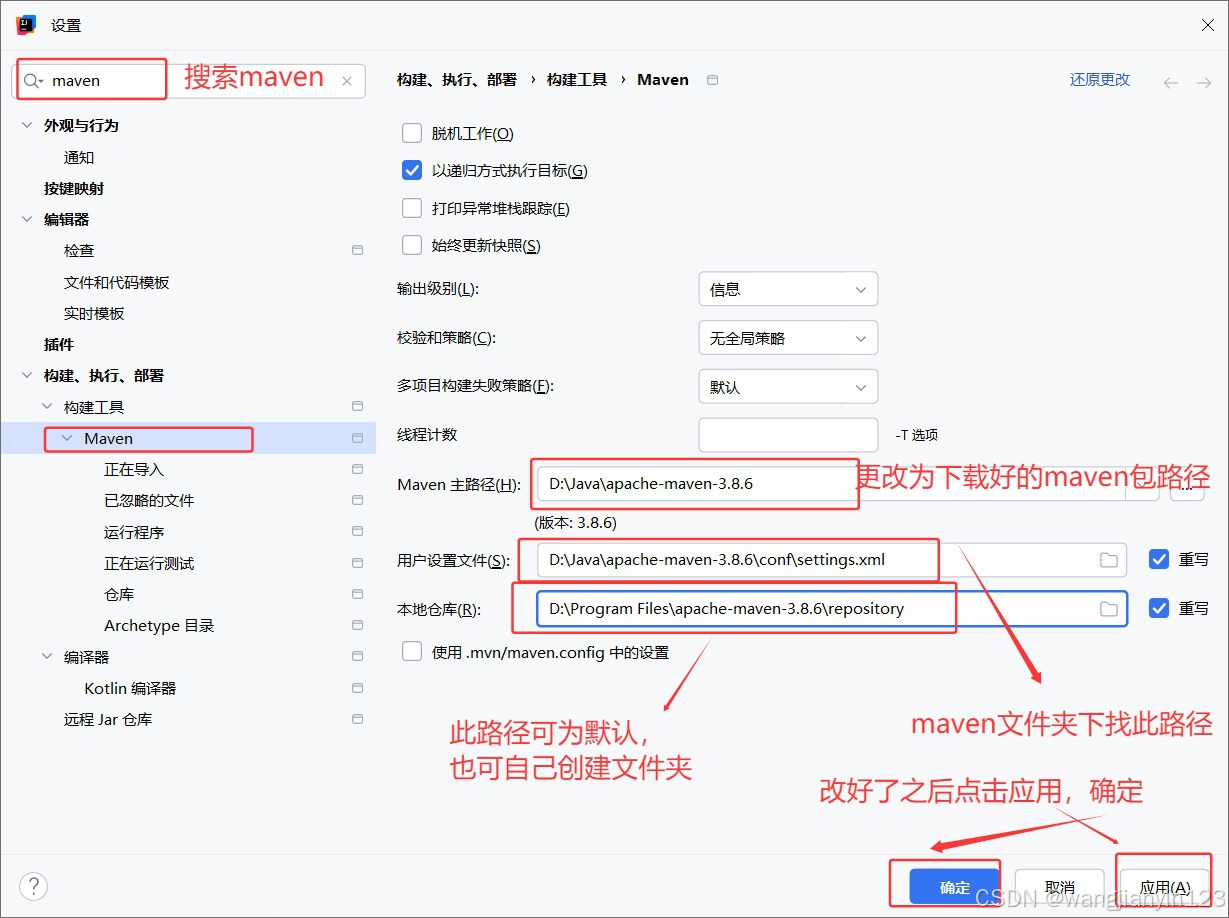Browse folder for 用户设置文件
The image size is (1229, 918).
(1108, 560)
